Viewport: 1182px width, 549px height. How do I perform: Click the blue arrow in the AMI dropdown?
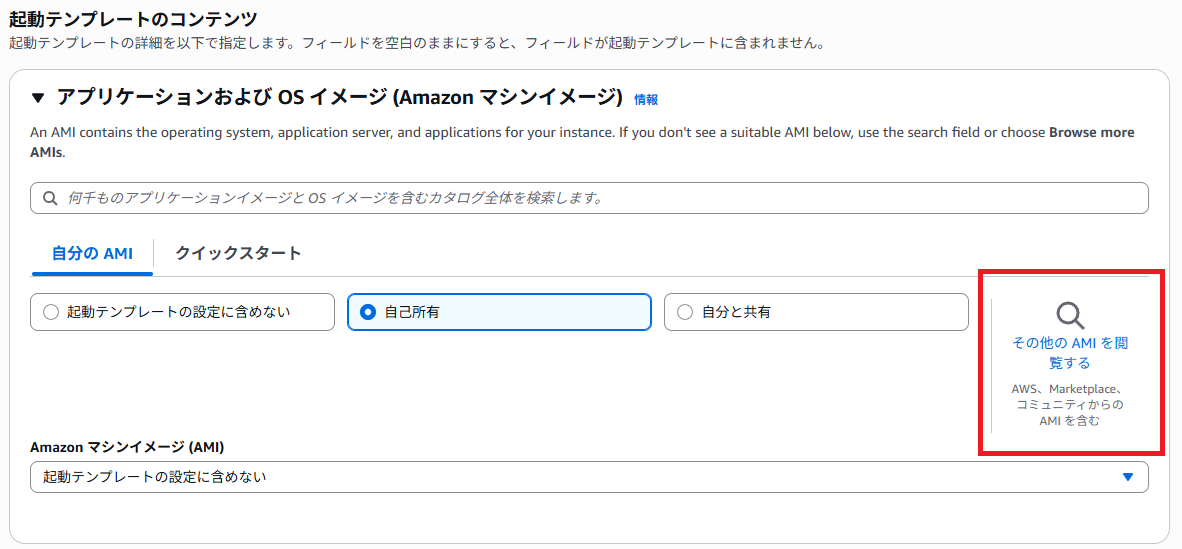(1128, 477)
